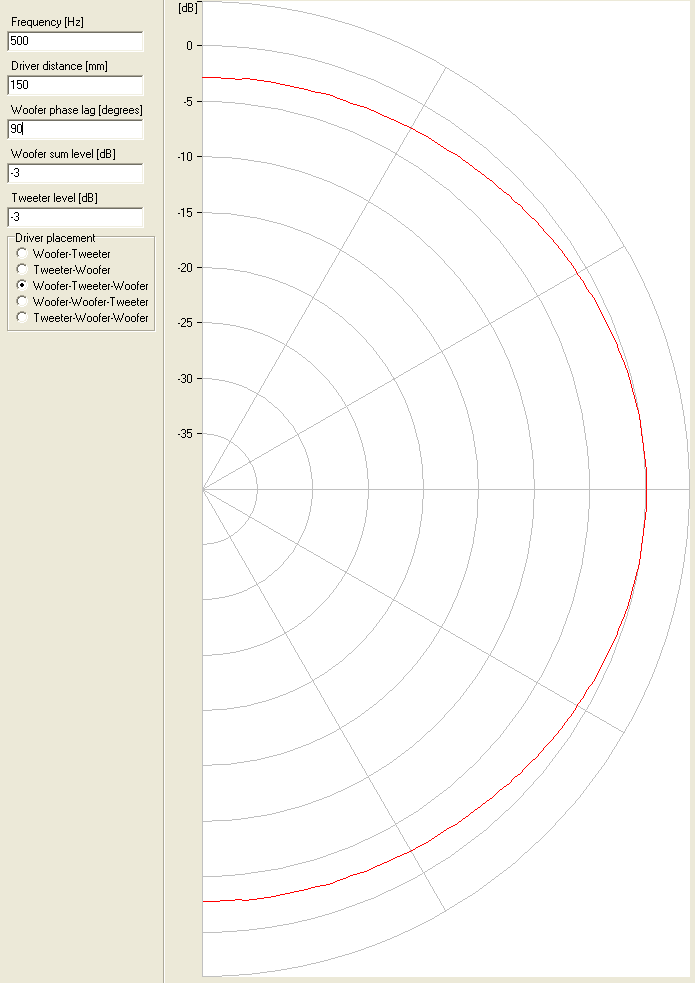This screenshot has height=983, width=695.
Task: Click the Woofer phase lag input field
Action: 75,129
